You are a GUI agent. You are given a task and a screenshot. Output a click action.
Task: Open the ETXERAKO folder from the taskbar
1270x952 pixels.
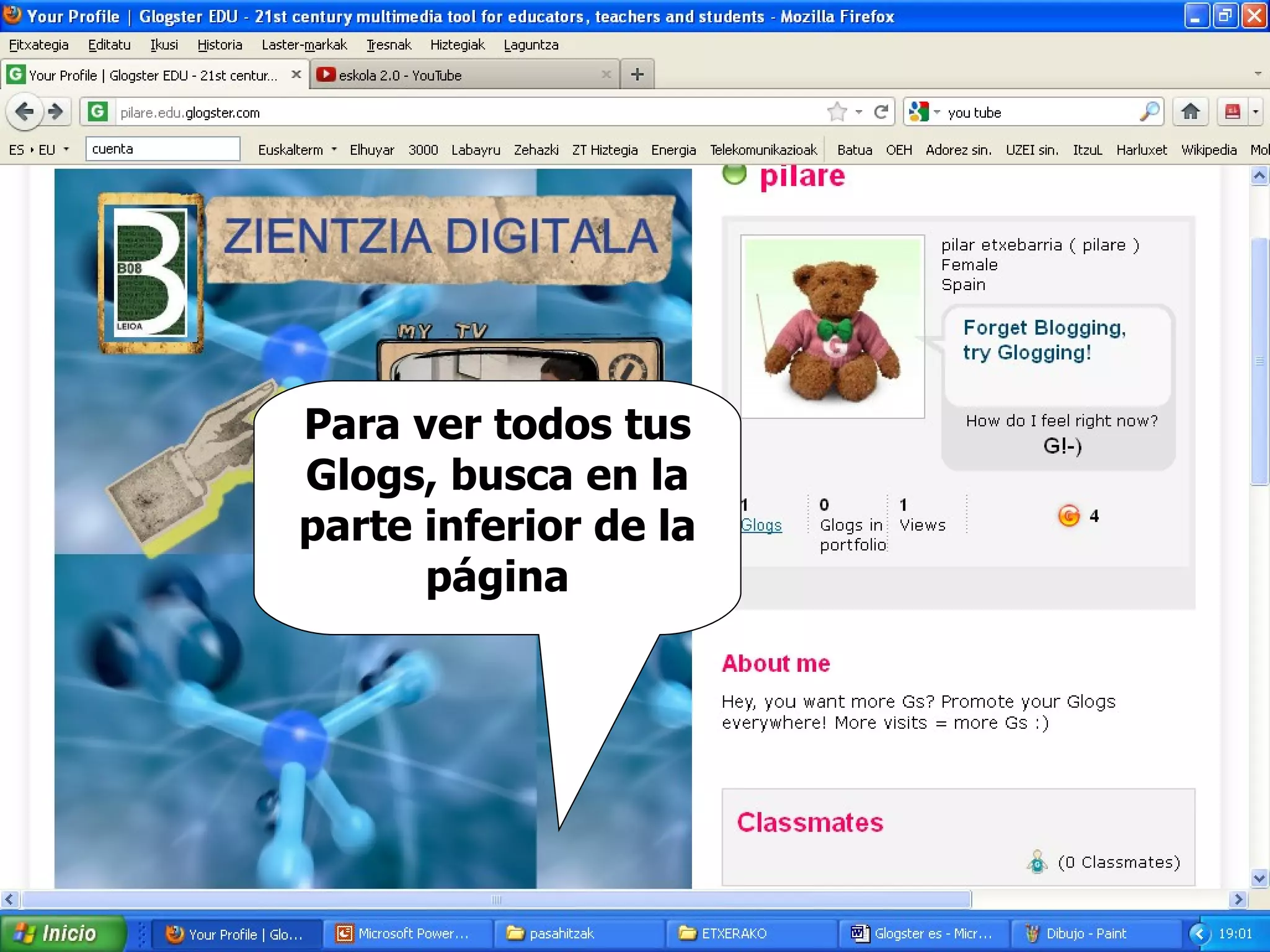tap(752, 933)
